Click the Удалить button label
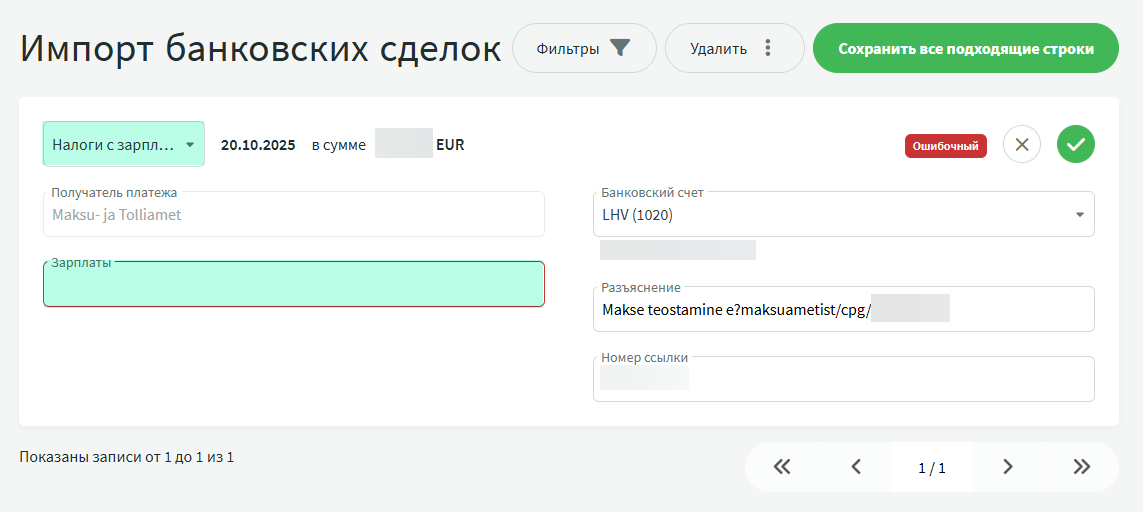This screenshot has height=512, width=1143. tap(718, 48)
